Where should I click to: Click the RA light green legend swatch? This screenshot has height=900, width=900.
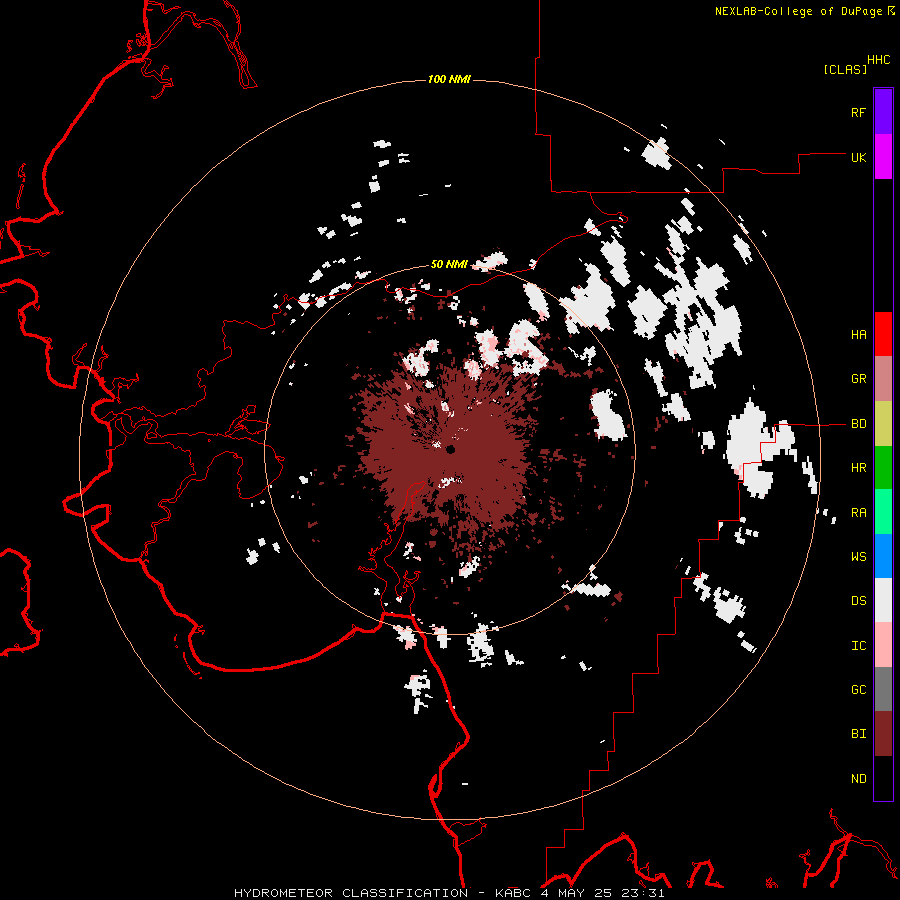(883, 512)
